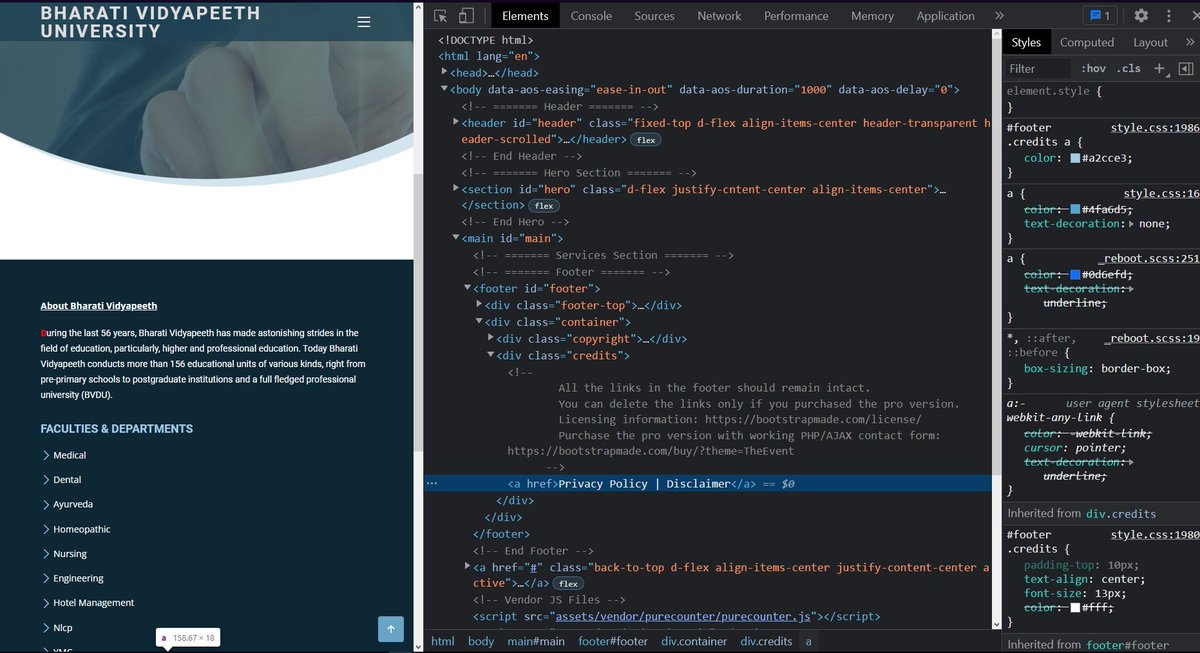The height and width of the screenshot is (653, 1200).
Task: Click the #4fa6d5 color swatch
Action: pyautogui.click(x=1075, y=209)
